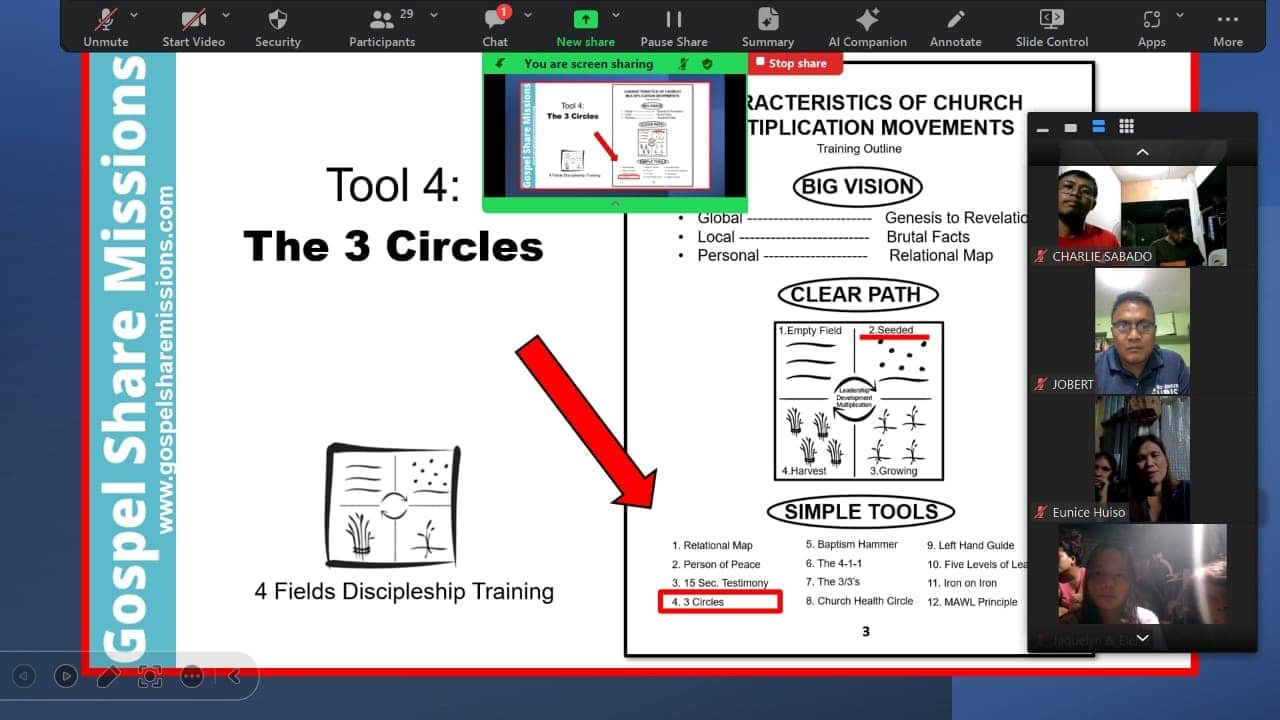Click the green New share button
The image size is (1280, 720).
coord(586,27)
